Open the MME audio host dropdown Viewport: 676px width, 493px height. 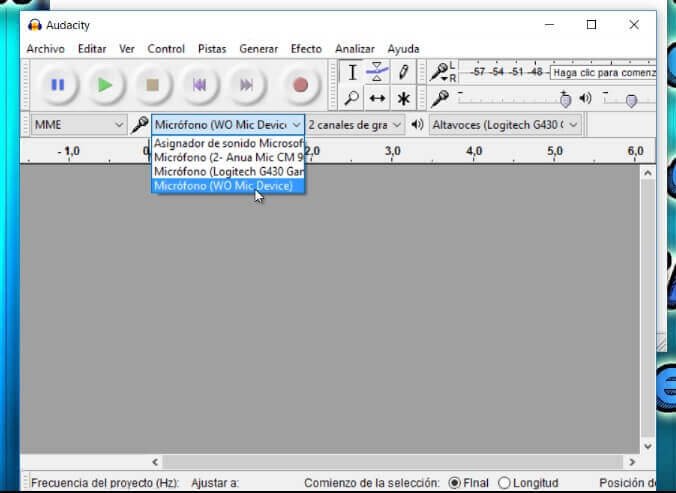click(79, 125)
